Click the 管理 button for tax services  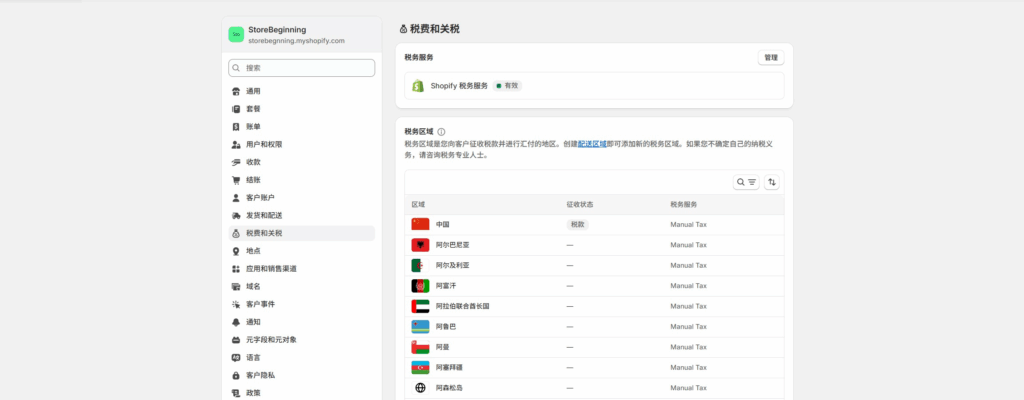(770, 58)
